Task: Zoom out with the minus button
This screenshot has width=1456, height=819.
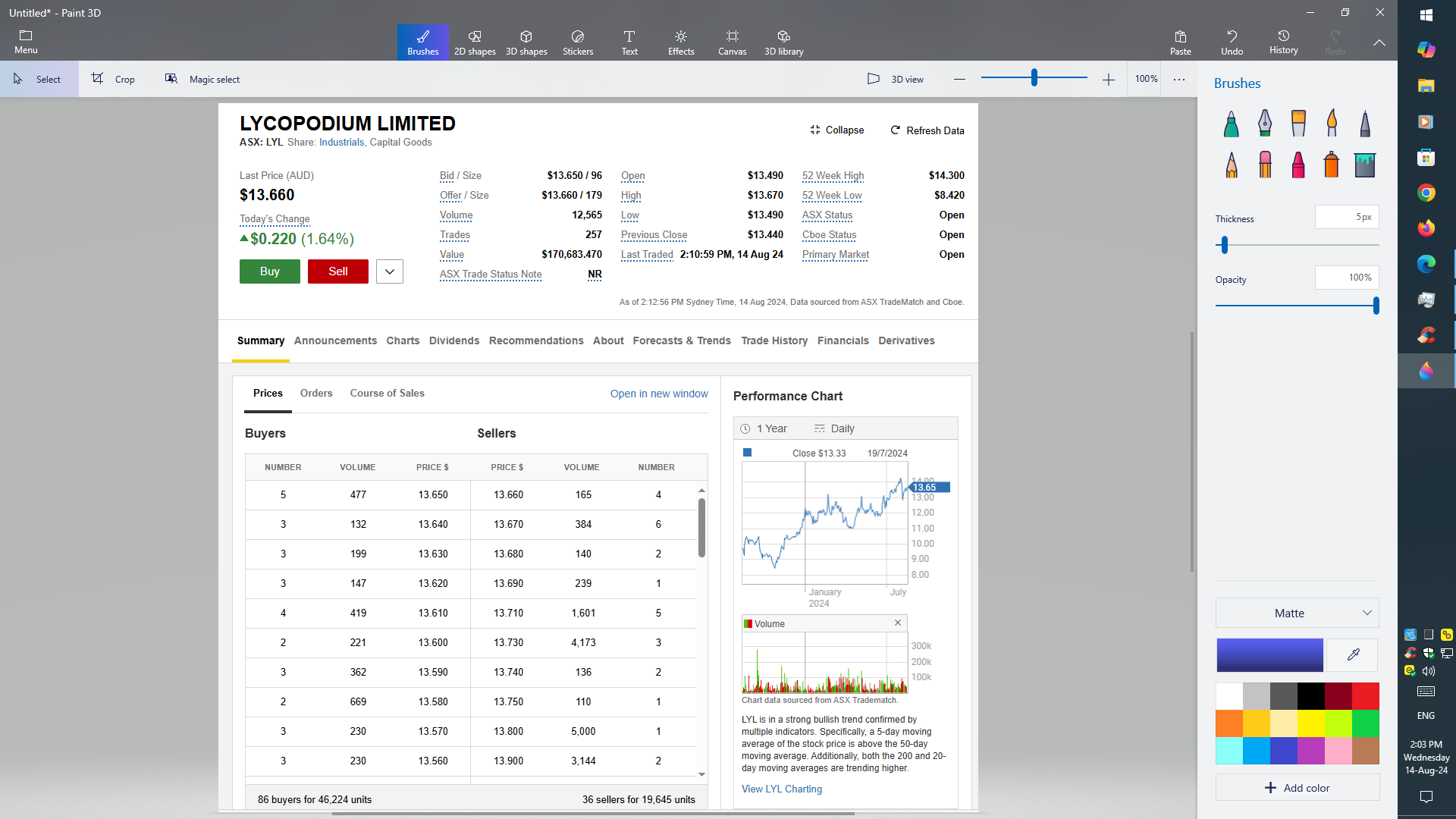Action: coord(960,79)
